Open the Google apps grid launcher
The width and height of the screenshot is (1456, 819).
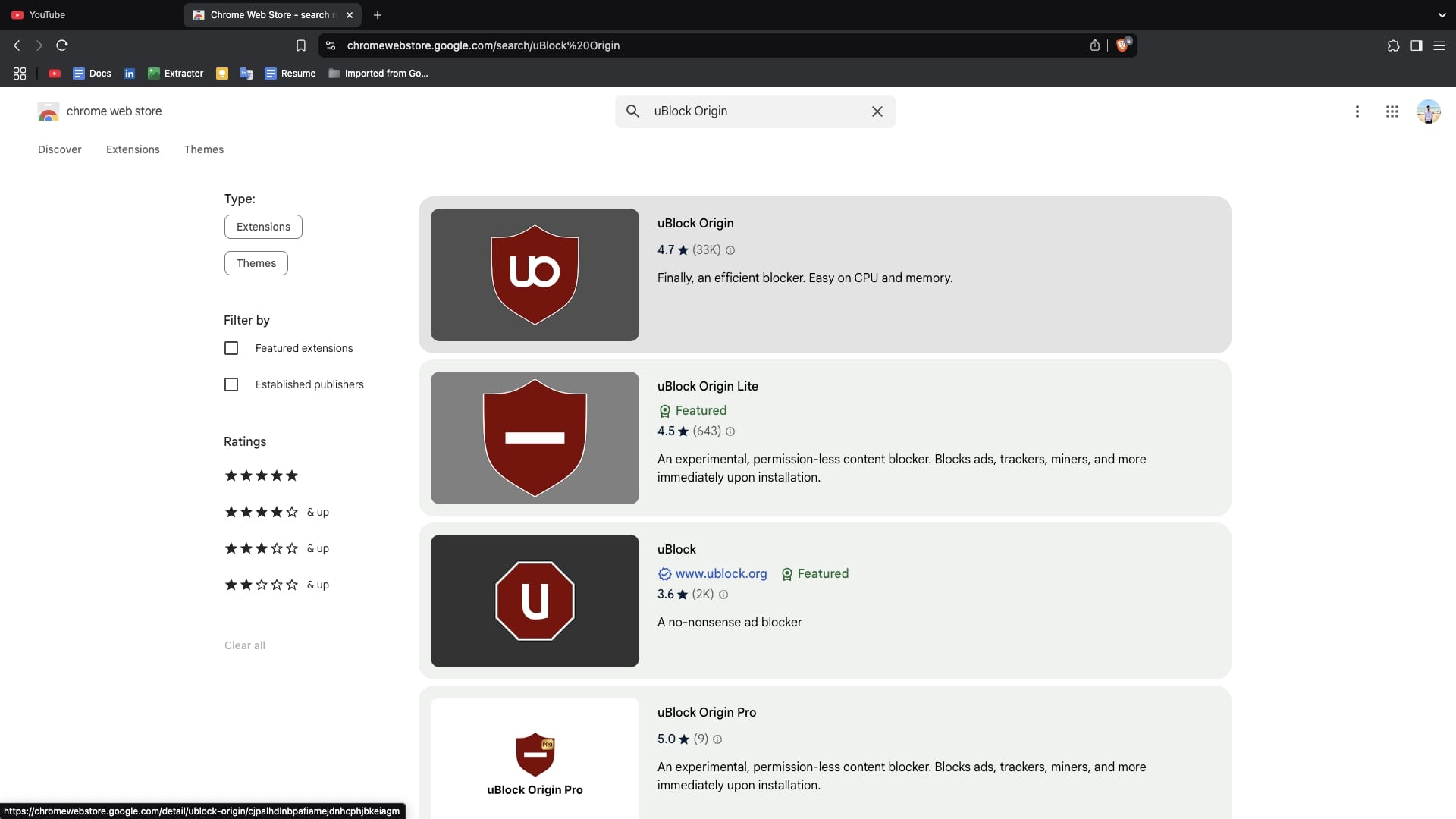tap(1392, 111)
